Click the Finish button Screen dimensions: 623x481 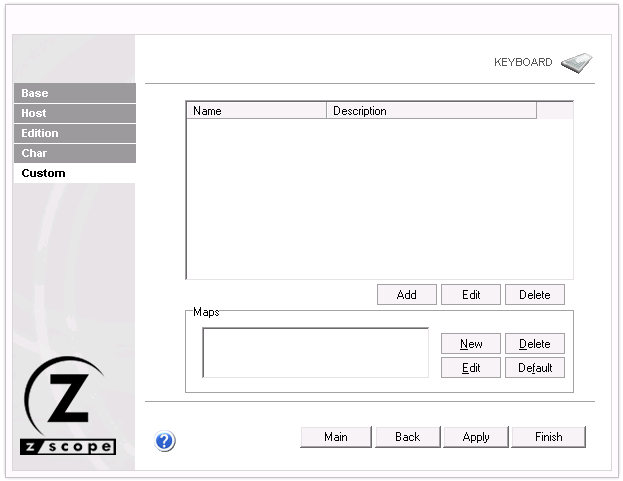(548, 437)
